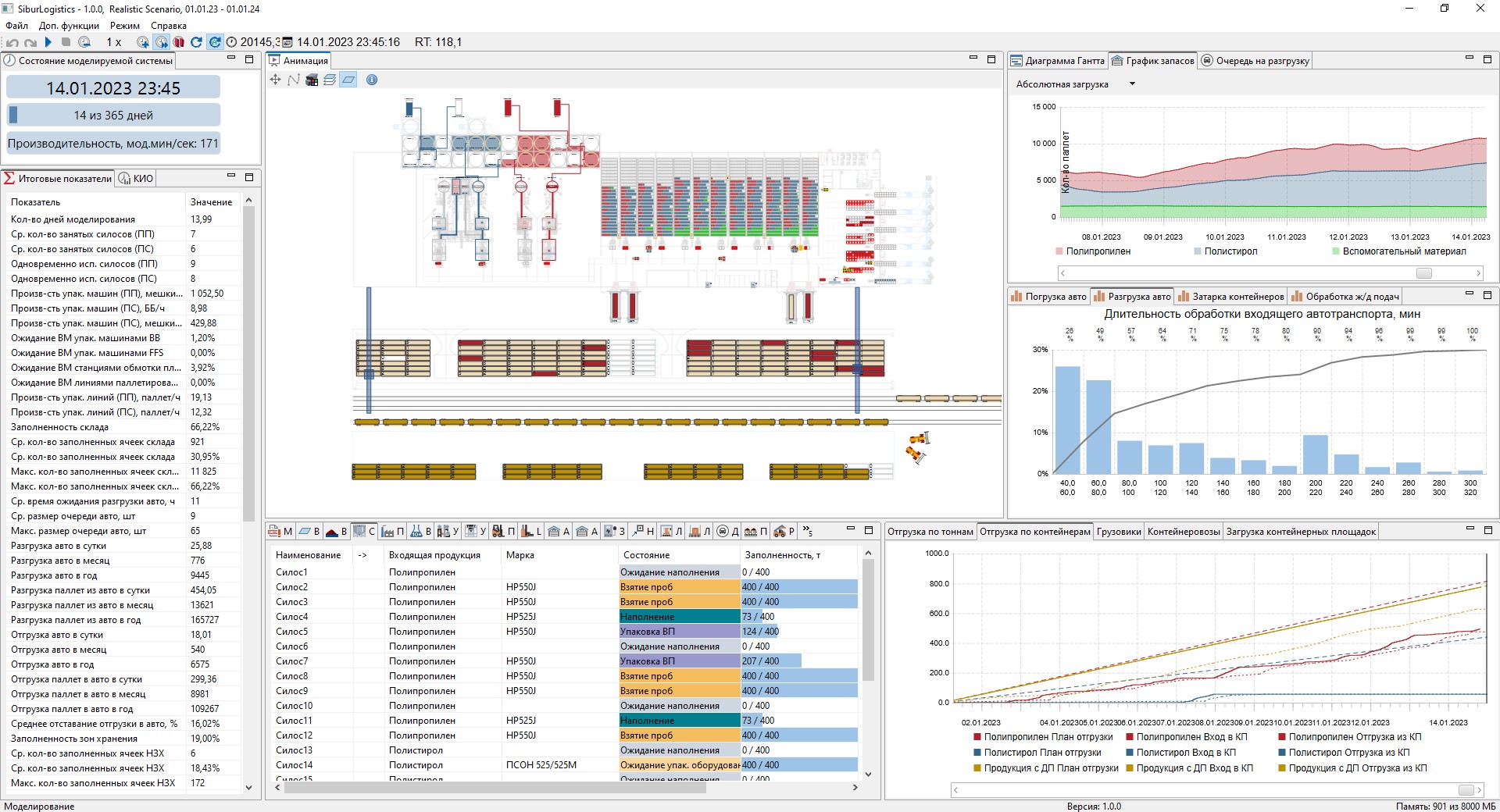This screenshot has height=812, width=1500.
Task: Select the pan/move arrows tool in Анимация
Action: (275, 80)
